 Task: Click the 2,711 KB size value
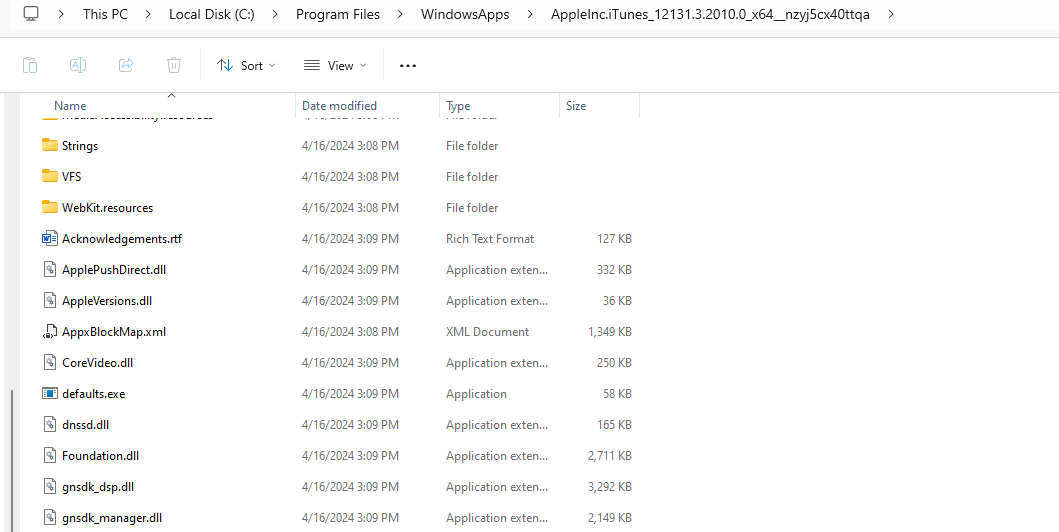610,456
